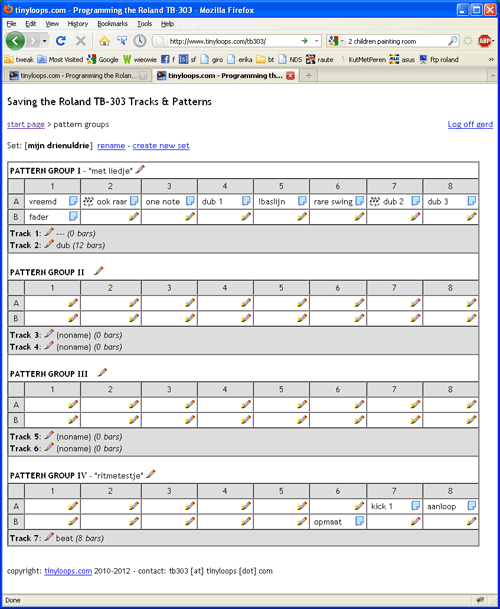Open note icon for pattern 'one note'
Viewport: 500px width, 609px height.
(x=190, y=201)
